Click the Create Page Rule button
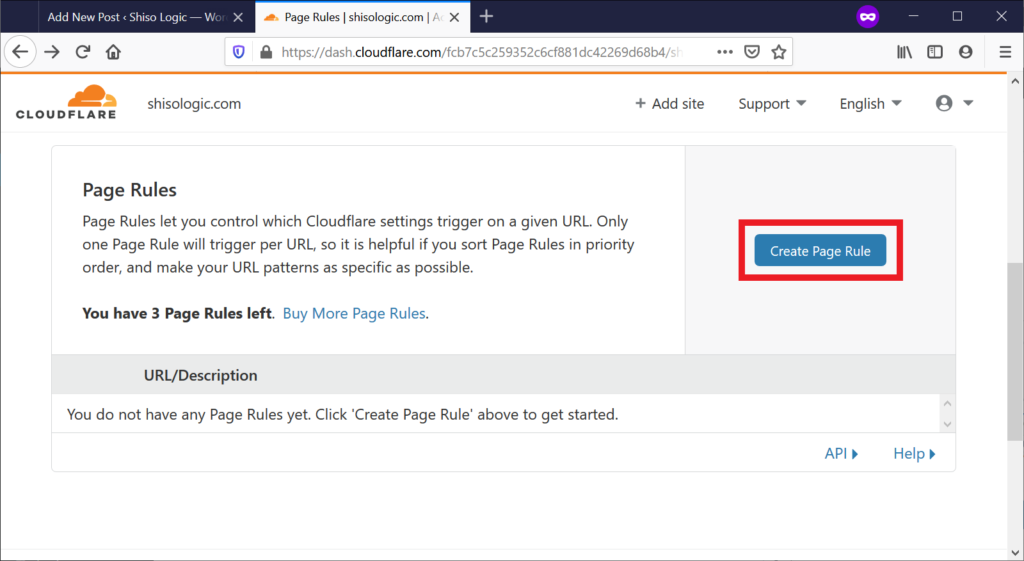Image resolution: width=1024 pixels, height=561 pixels. coord(820,251)
